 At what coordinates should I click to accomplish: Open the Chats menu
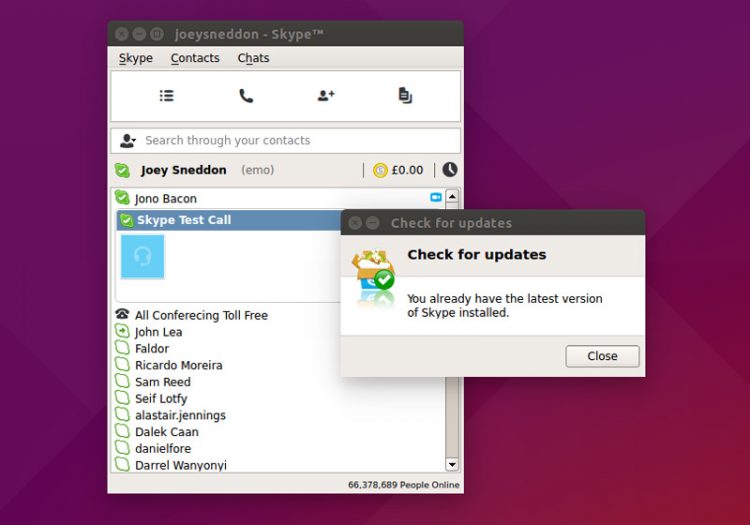(x=254, y=58)
